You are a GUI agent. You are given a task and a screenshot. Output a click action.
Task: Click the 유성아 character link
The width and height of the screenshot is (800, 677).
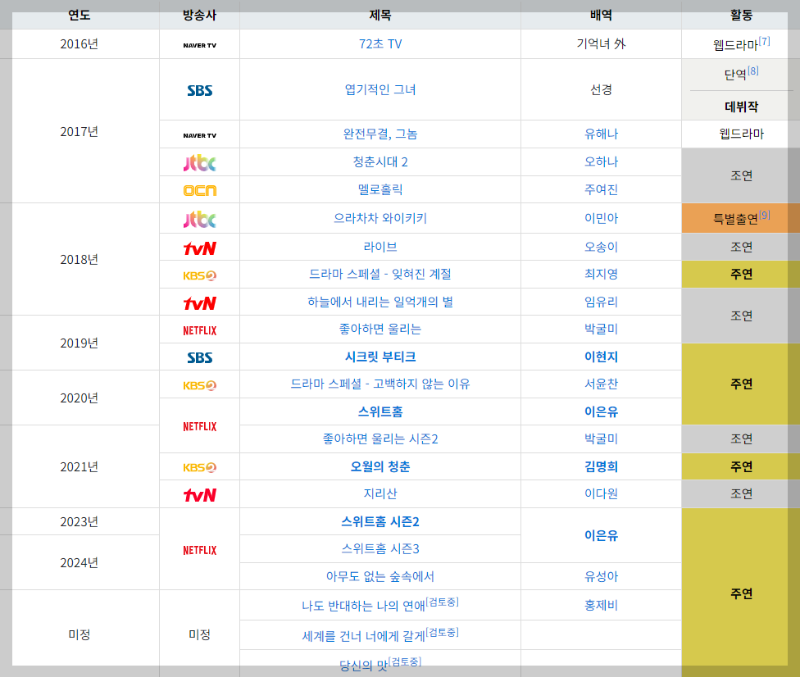pyautogui.click(x=601, y=576)
